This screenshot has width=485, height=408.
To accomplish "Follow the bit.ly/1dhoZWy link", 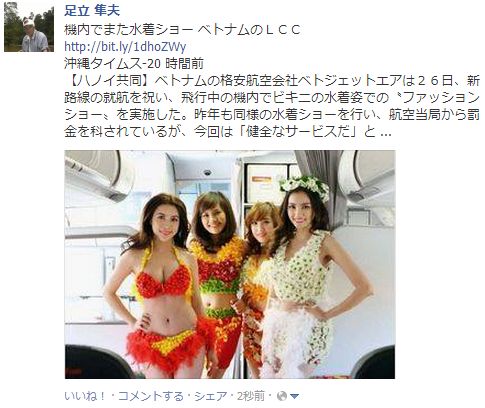I will (x=125, y=47).
